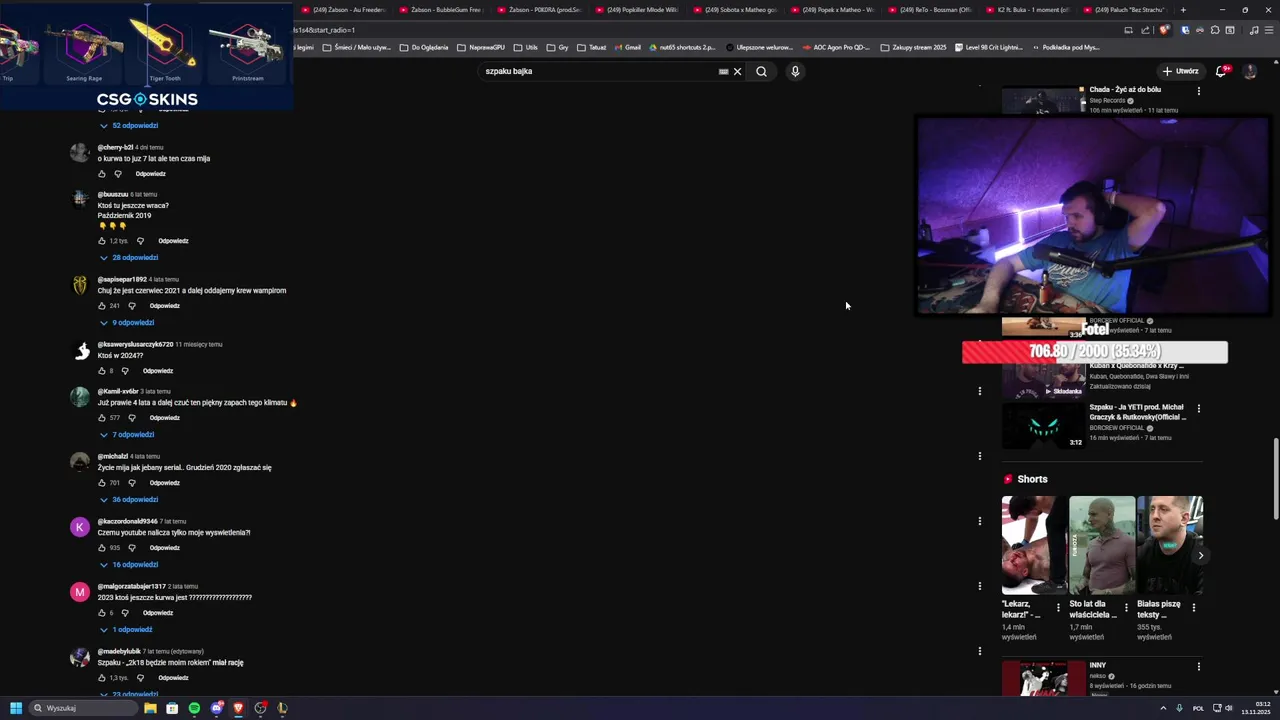Click the Utwórz create button
Viewport: 1280px width, 720px height.
(x=1181, y=71)
